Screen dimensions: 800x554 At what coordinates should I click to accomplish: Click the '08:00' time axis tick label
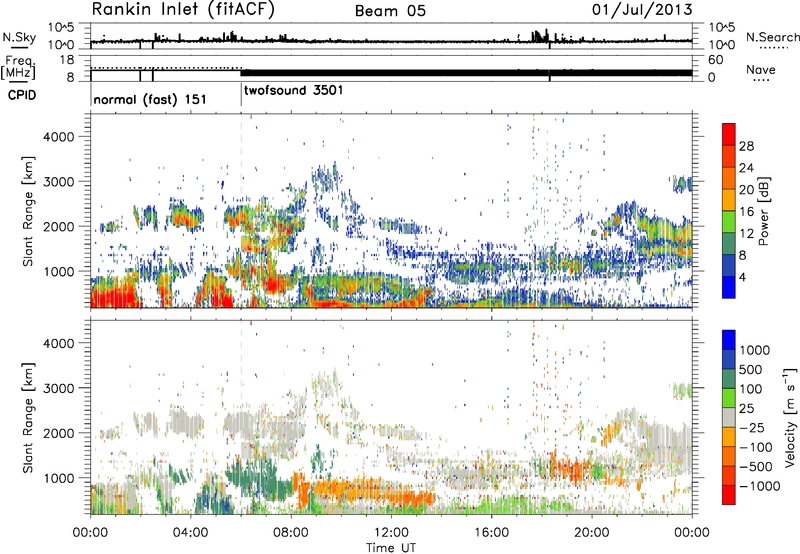tap(291, 533)
